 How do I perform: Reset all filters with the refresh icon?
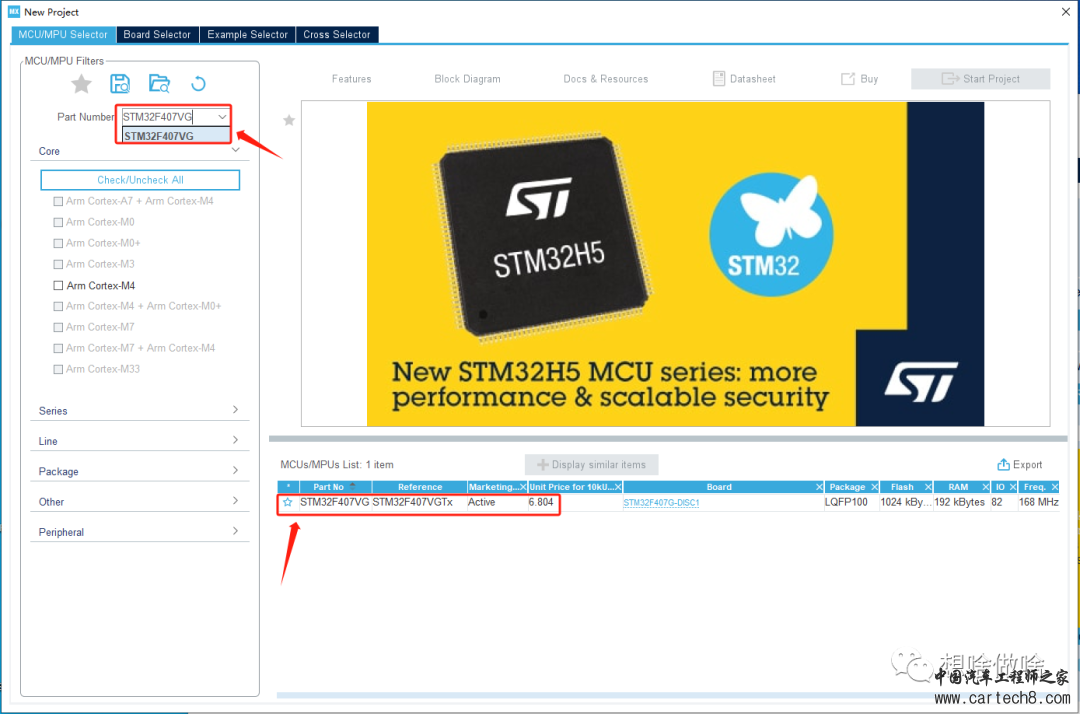click(x=198, y=84)
